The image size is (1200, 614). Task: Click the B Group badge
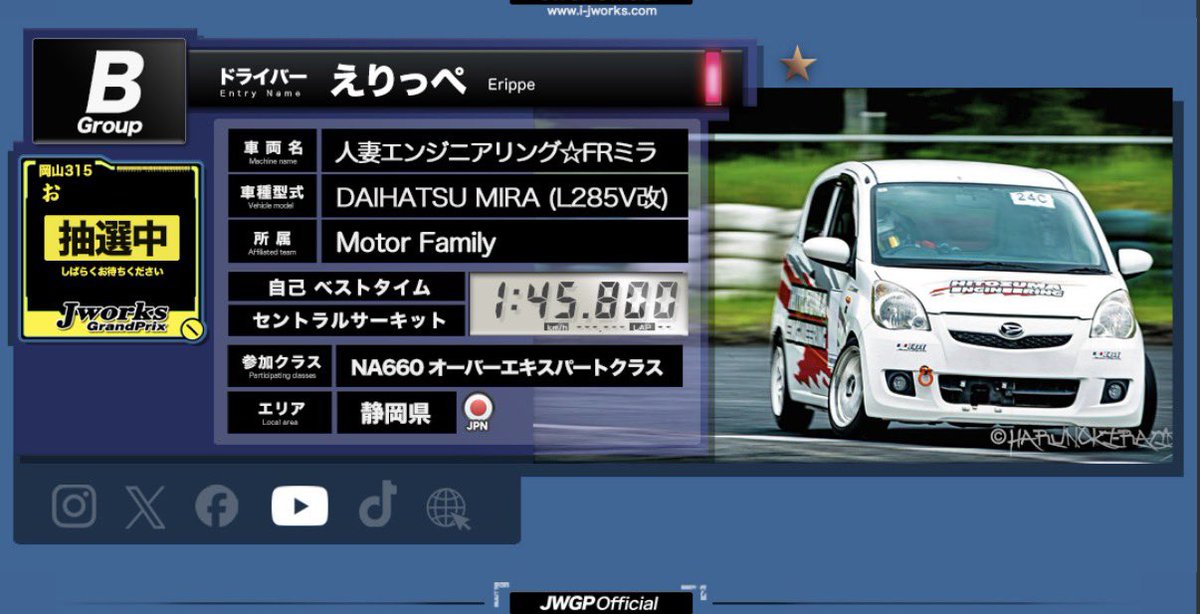point(110,90)
